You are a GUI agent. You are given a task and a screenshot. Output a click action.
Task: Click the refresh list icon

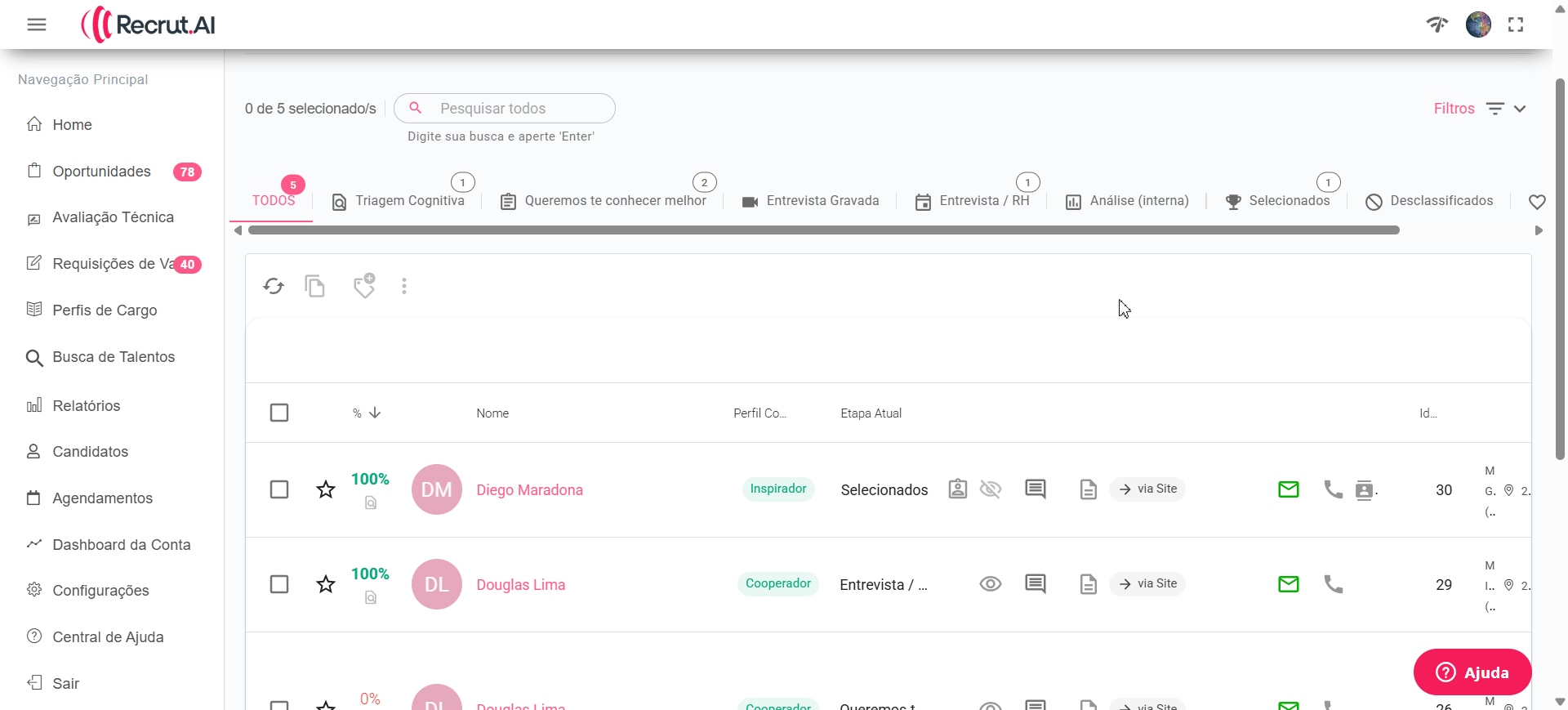[274, 286]
